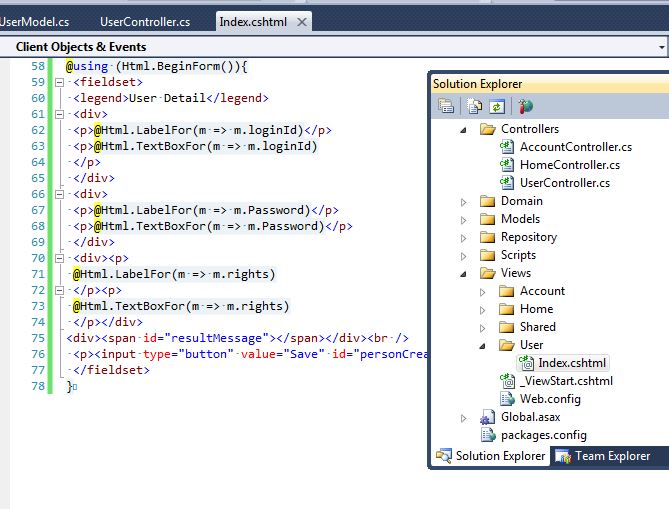669x509 pixels.
Task: Expand the Scripts tree node
Action: tap(463, 256)
